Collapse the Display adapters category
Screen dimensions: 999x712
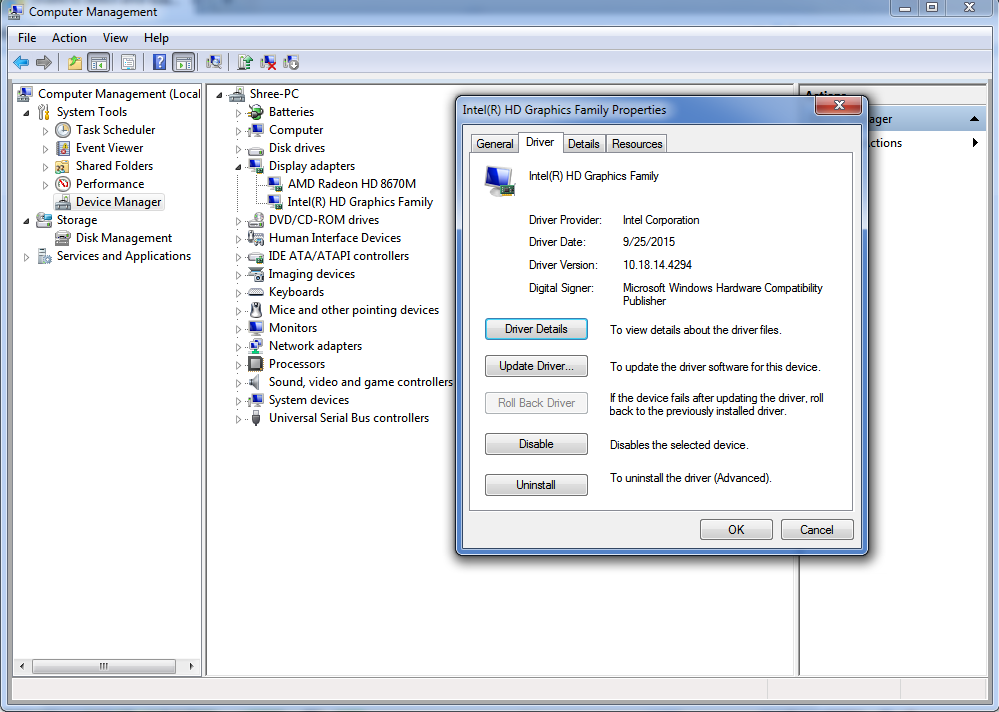pos(238,167)
